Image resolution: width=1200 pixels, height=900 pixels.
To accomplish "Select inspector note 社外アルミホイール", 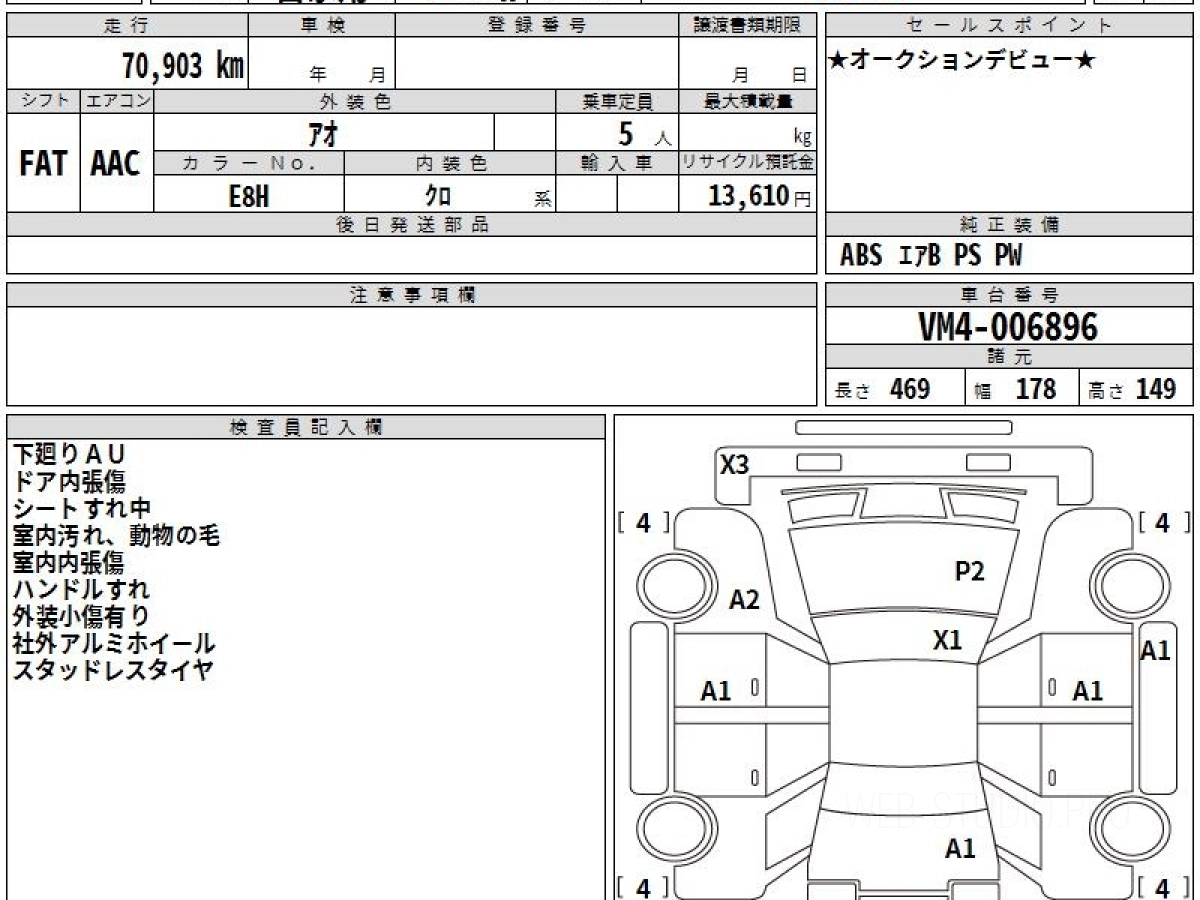I will [113, 643].
